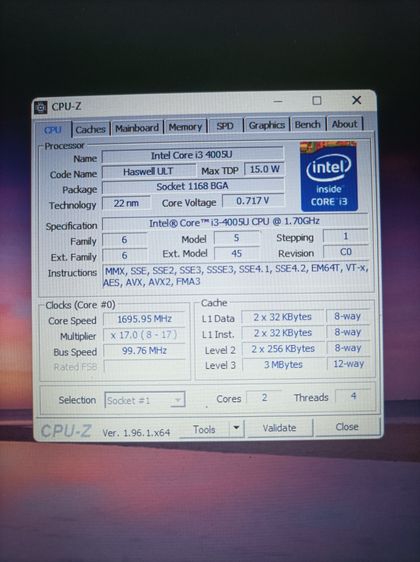Click the Name field Intel Core i3 4005U
The height and width of the screenshot is (562, 420).
[192, 155]
